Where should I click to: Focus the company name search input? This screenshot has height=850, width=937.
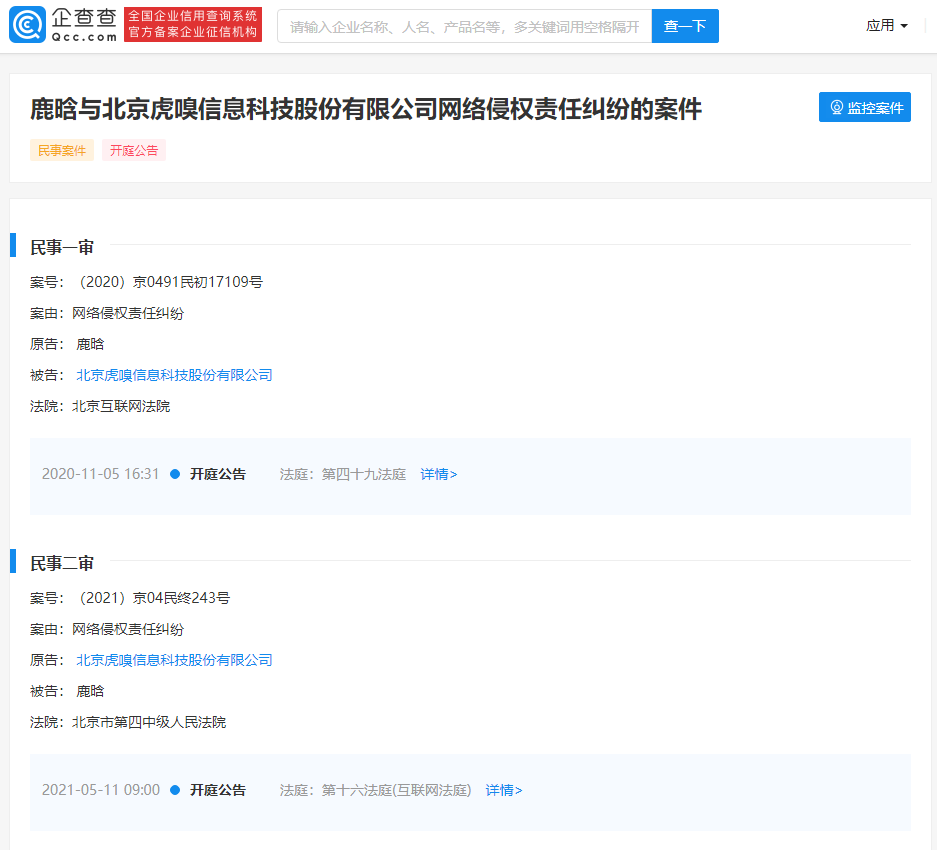tap(464, 26)
